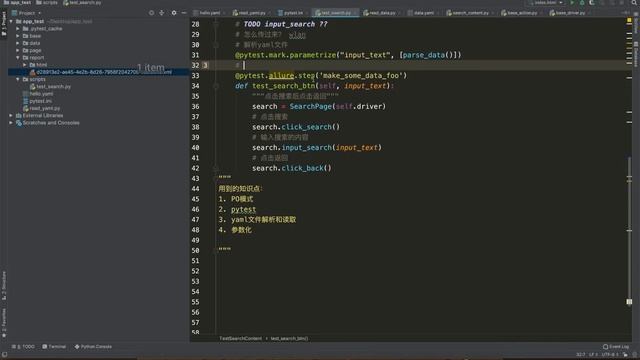Open the Terminal tool window
This screenshot has height=360, width=640.
[54, 347]
